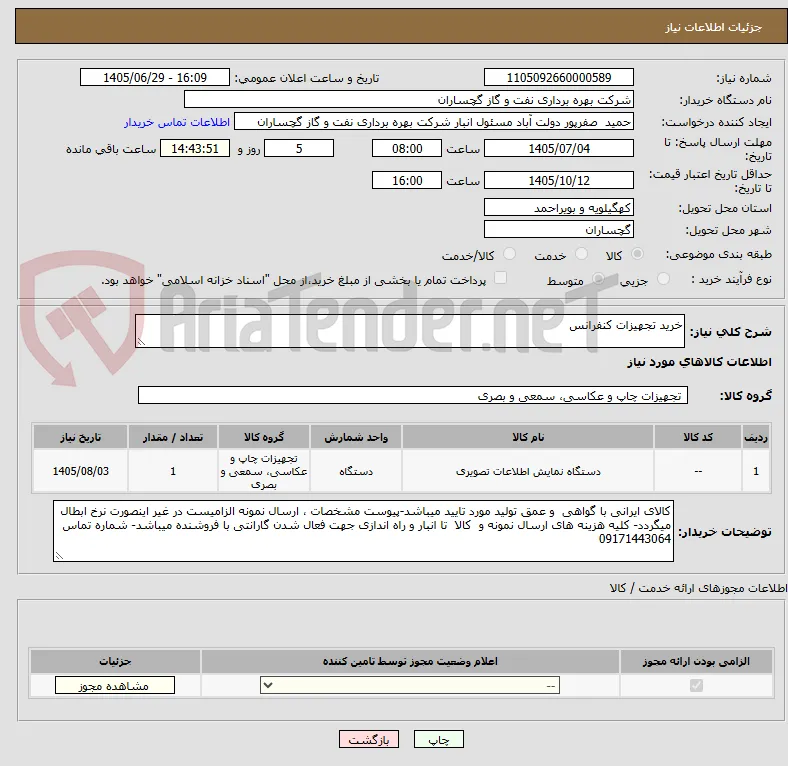Image resolution: width=788 pixels, height=766 pixels.
Task: Click the کد کالا column header
Action: [x=698, y=437]
